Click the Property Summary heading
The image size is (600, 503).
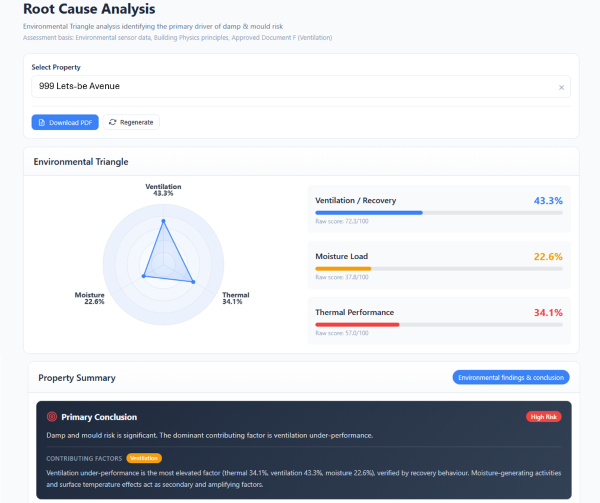click(76, 378)
